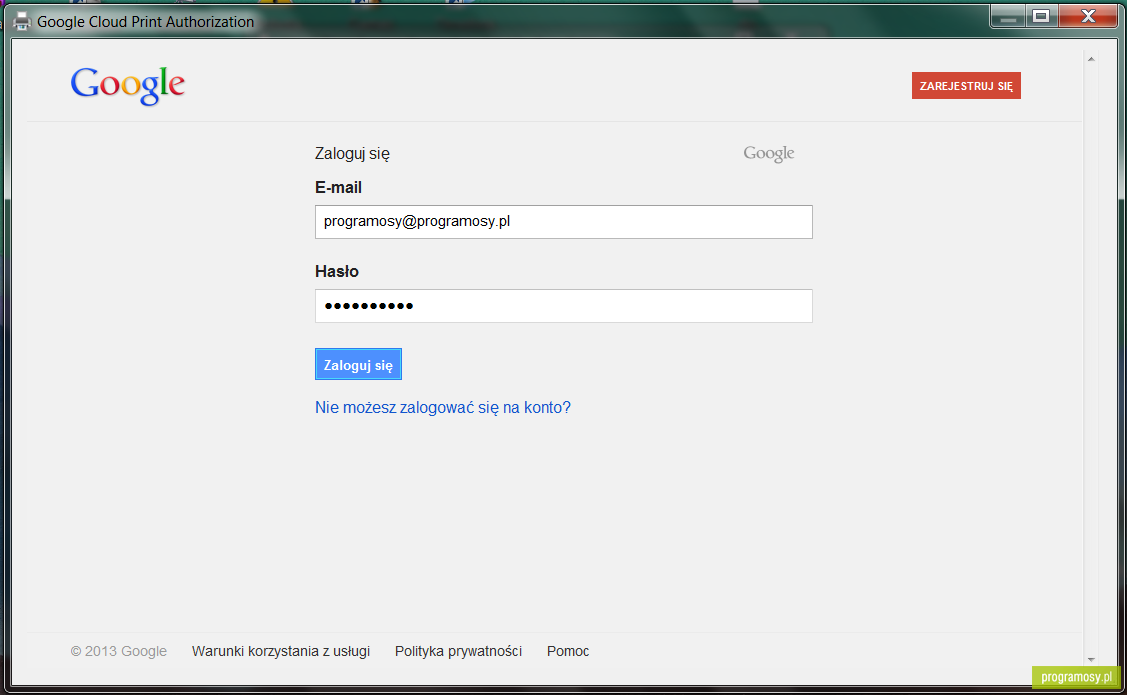Click the Hasło label

(x=336, y=272)
